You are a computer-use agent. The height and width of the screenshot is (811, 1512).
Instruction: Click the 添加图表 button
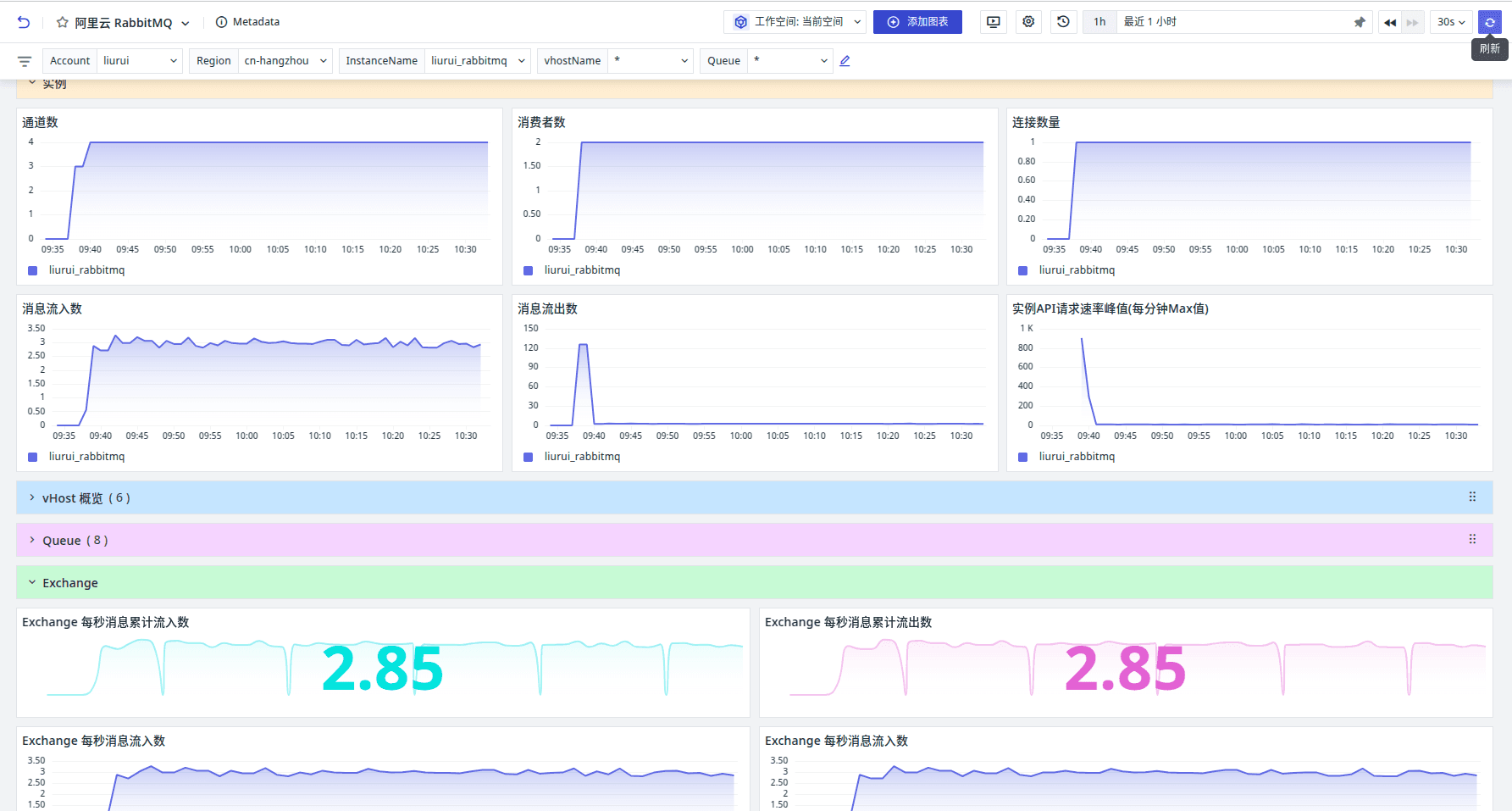917,22
